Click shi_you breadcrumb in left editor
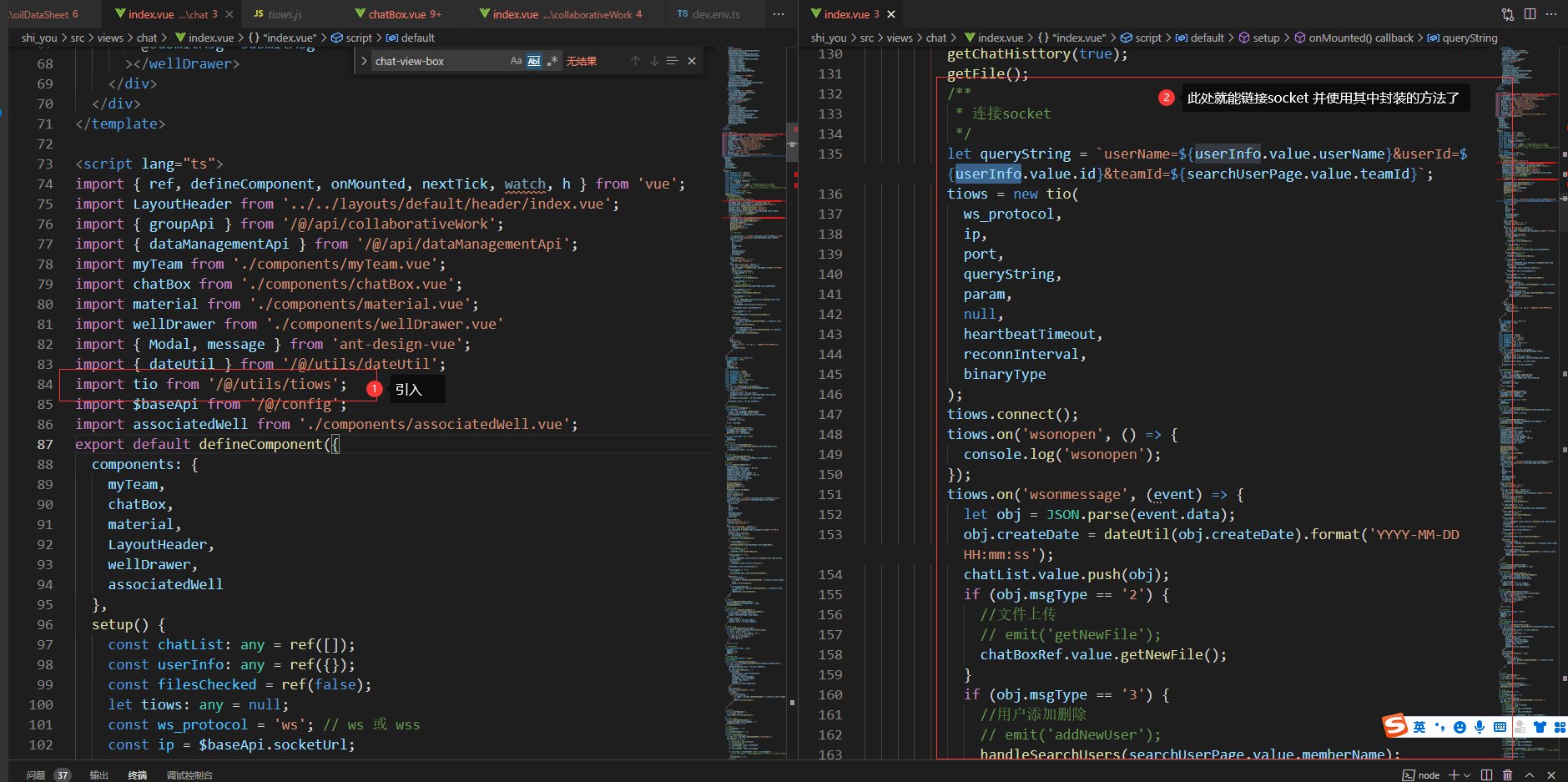The width and height of the screenshot is (1568, 782). pos(39,38)
